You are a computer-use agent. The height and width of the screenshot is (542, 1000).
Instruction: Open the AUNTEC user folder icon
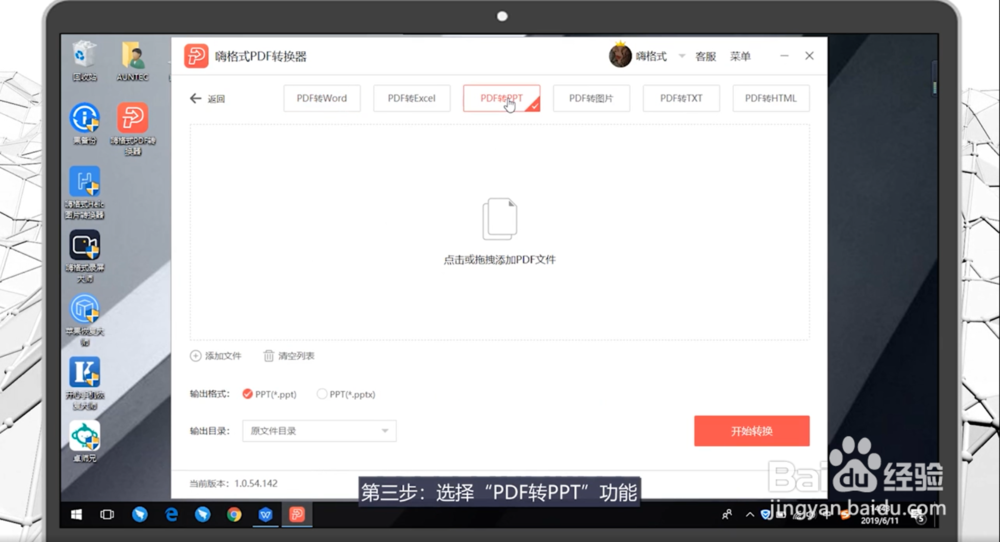tap(133, 61)
